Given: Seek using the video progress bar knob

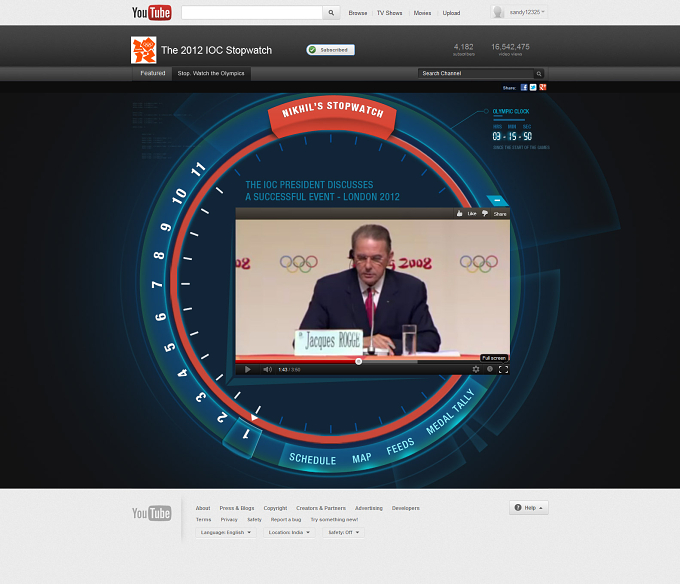Looking at the screenshot, I should 359,361.
